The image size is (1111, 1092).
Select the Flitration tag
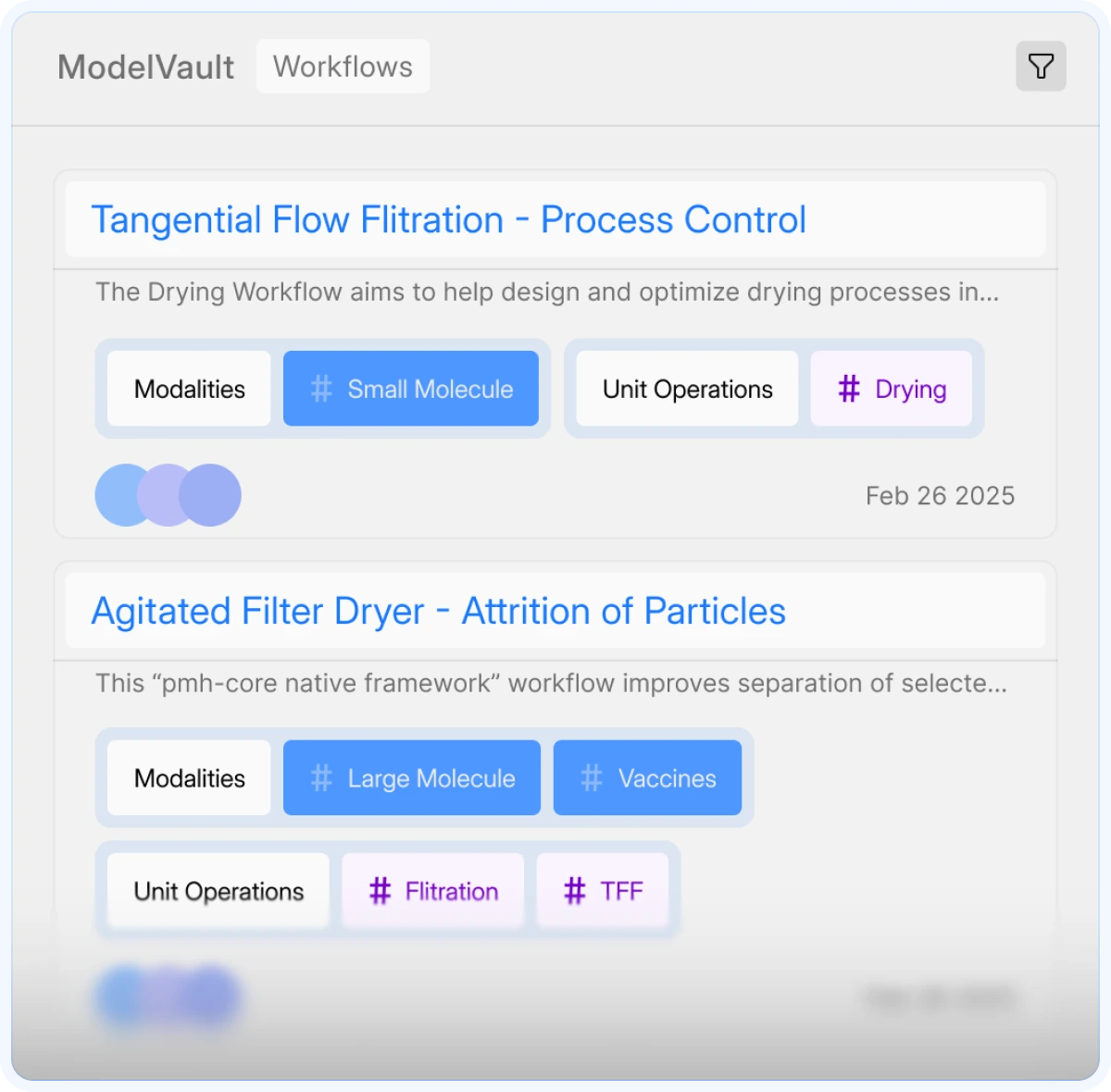point(433,891)
